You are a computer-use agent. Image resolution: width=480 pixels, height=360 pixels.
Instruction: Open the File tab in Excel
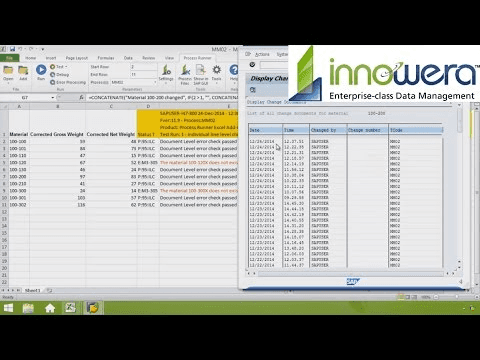point(10,58)
